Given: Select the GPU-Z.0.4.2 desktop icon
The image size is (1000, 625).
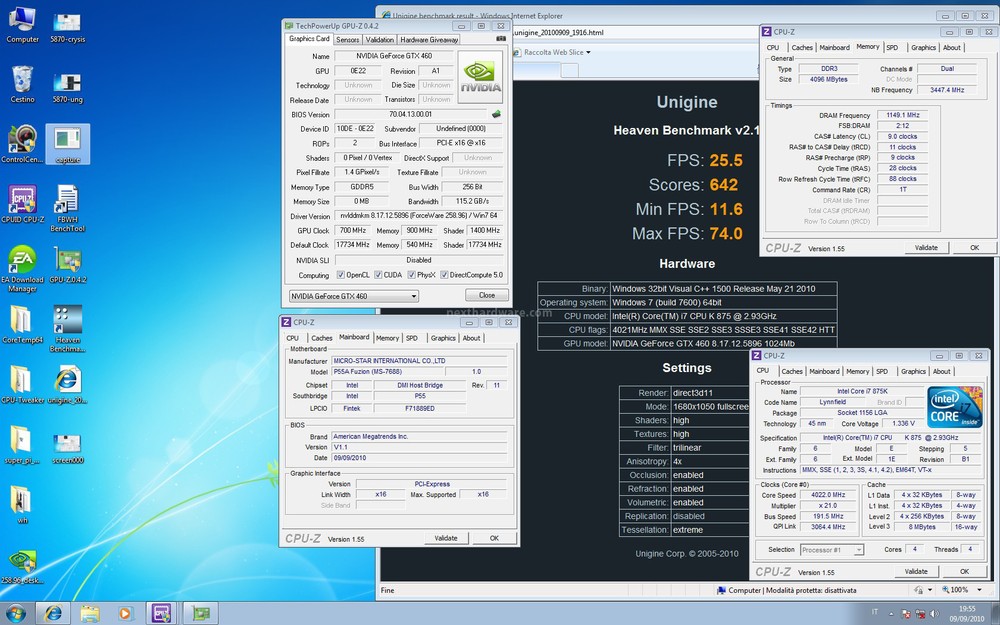Looking at the screenshot, I should pyautogui.click(x=68, y=265).
